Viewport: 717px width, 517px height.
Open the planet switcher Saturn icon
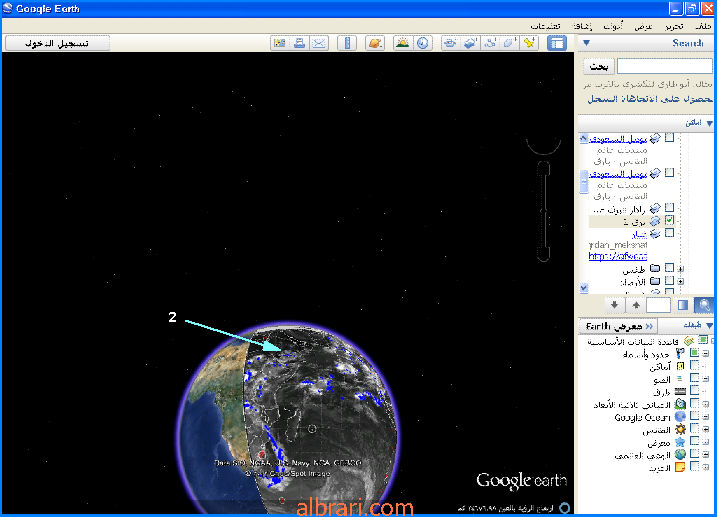coord(375,43)
